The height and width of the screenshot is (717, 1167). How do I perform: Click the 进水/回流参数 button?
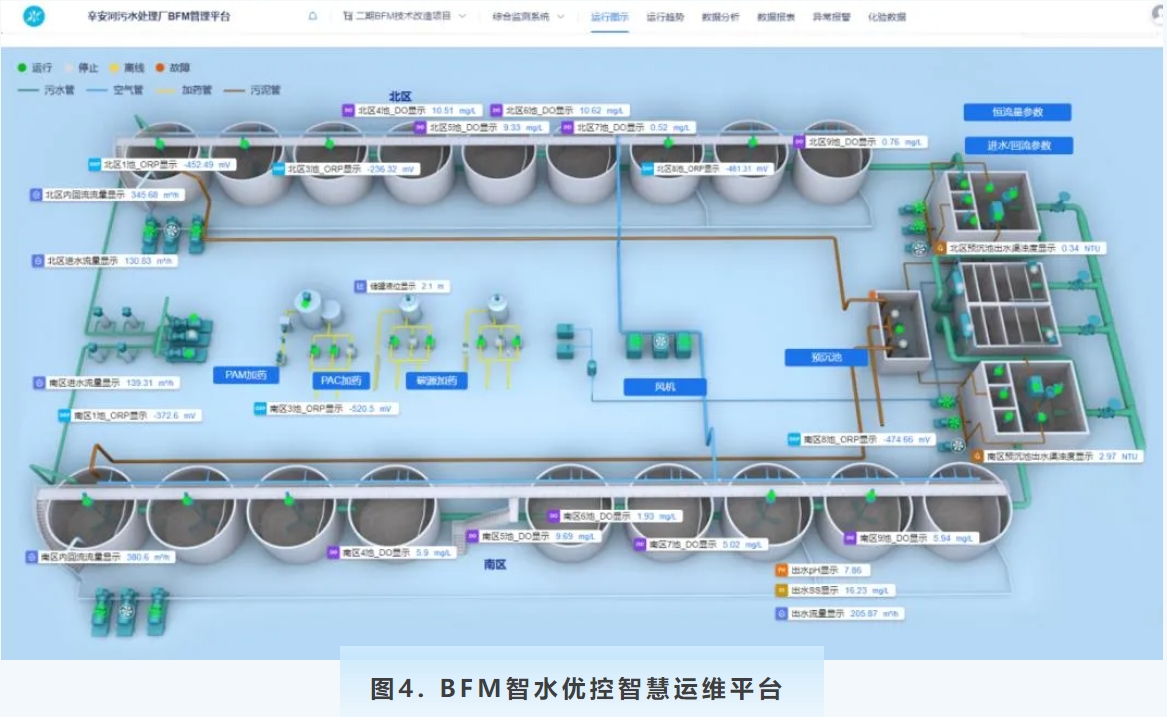pos(1017,146)
